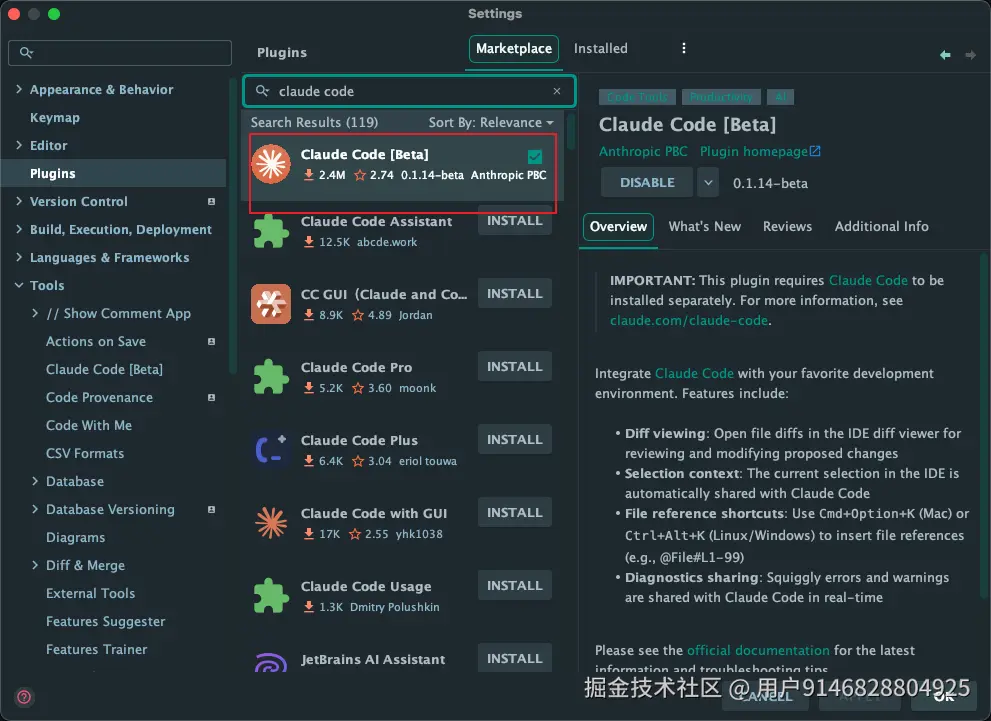Open the plugins more-options kebab menu
This screenshot has width=991, height=721.
pos(683,49)
